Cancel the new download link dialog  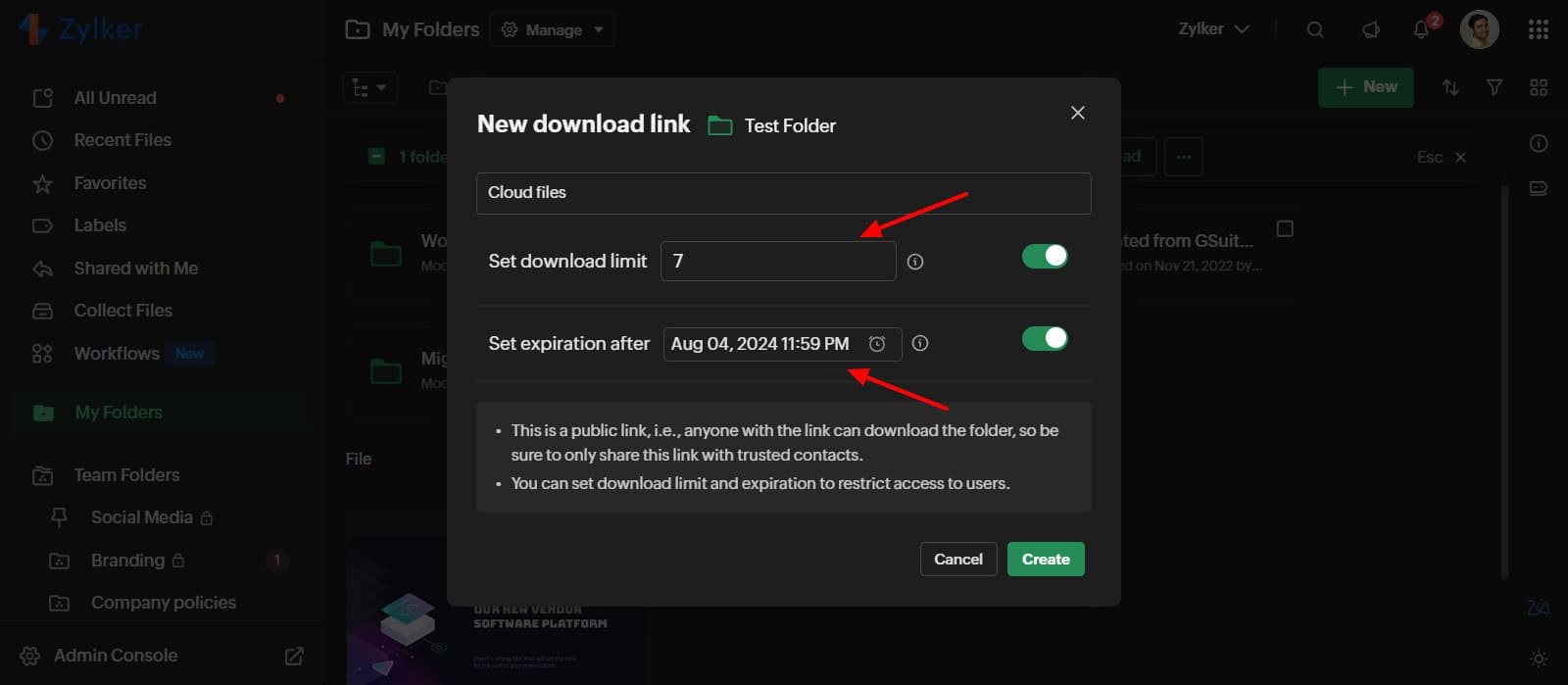coord(957,560)
